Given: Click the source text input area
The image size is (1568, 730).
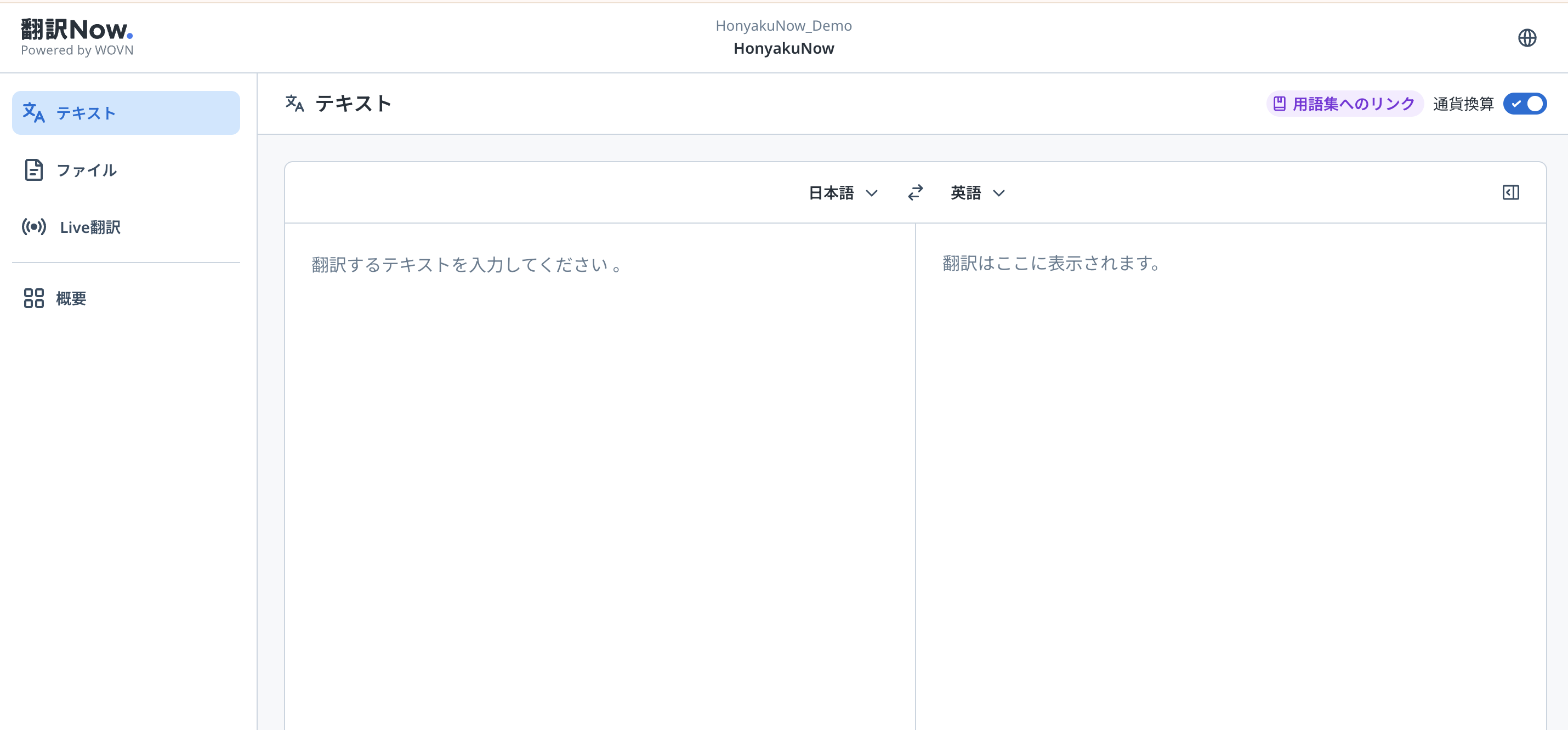Looking at the screenshot, I should tap(600, 476).
